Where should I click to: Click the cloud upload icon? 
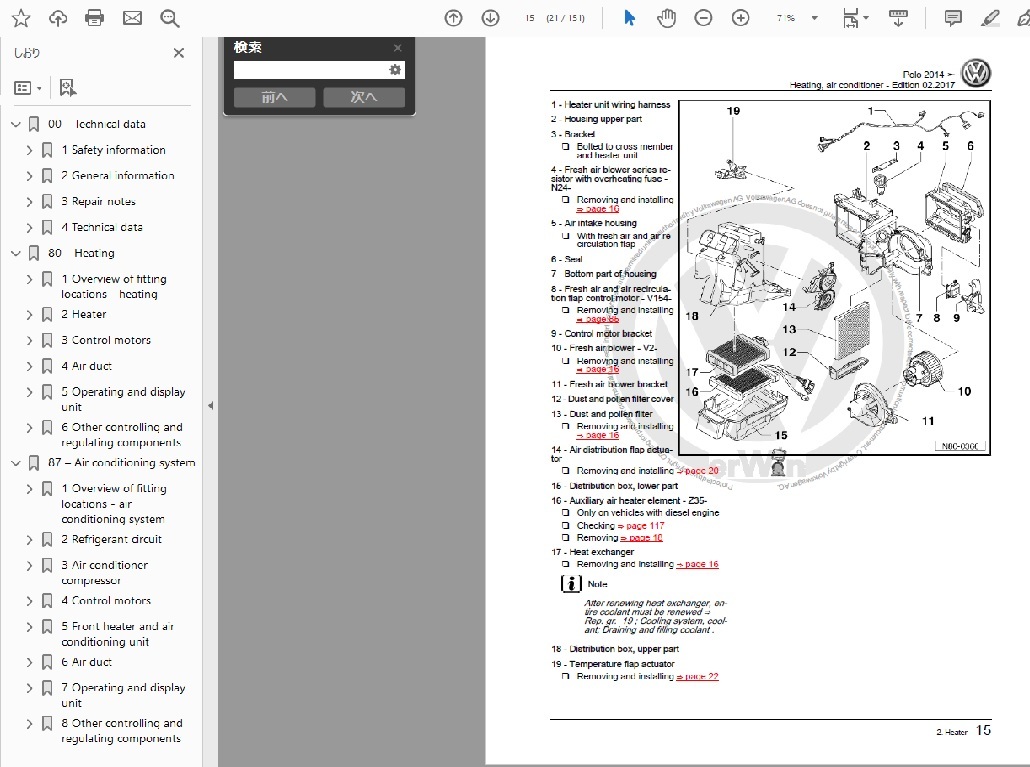coord(58,18)
